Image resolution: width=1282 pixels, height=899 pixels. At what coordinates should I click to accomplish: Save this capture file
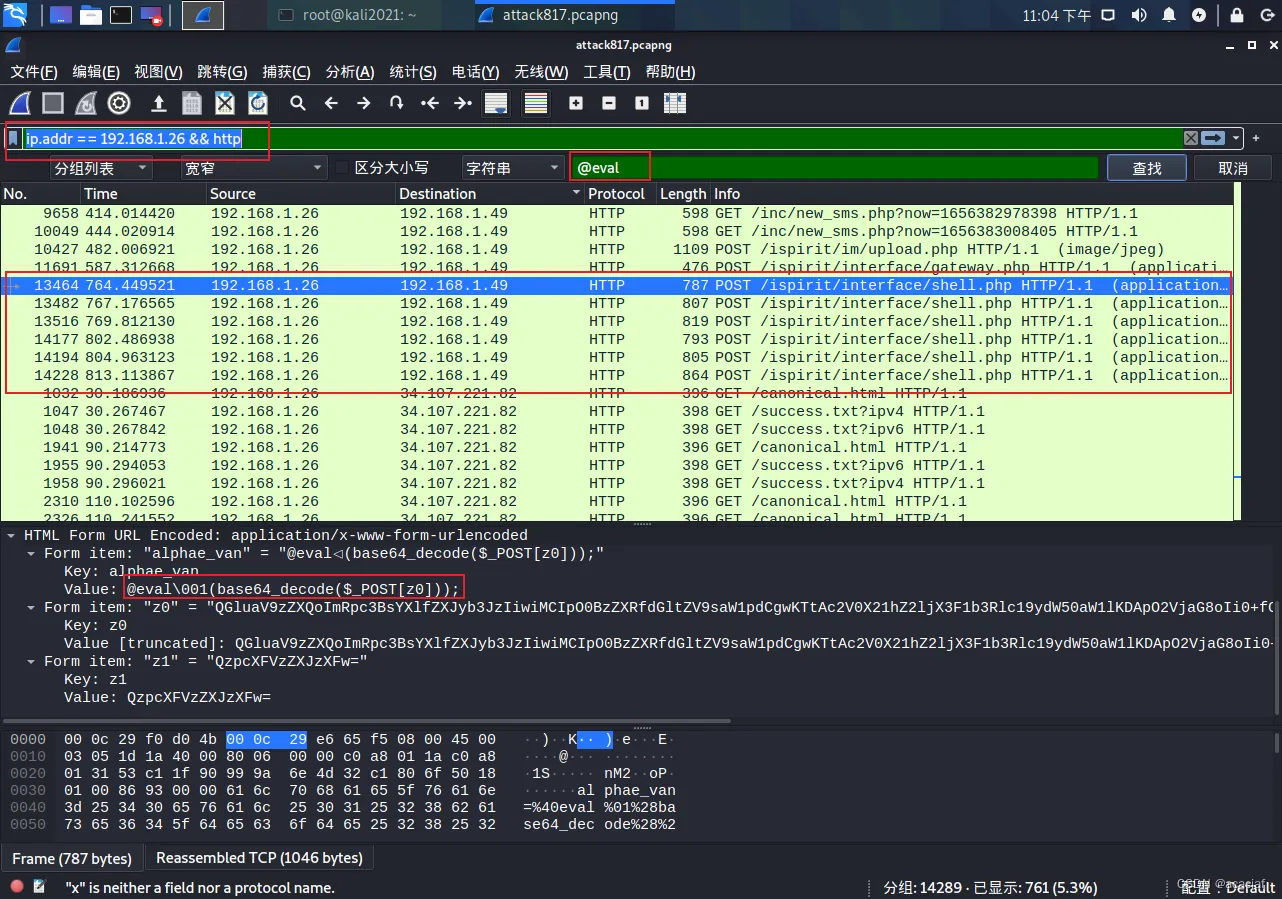192,103
